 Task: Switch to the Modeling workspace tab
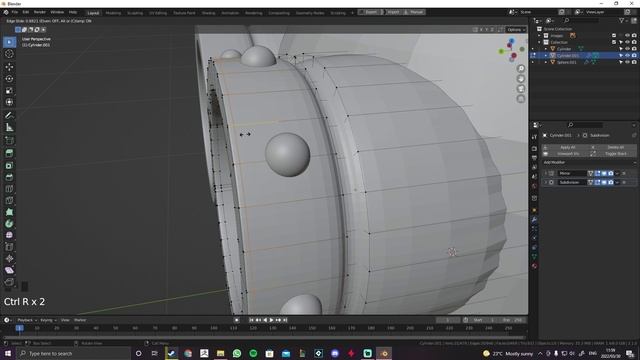tap(113, 13)
